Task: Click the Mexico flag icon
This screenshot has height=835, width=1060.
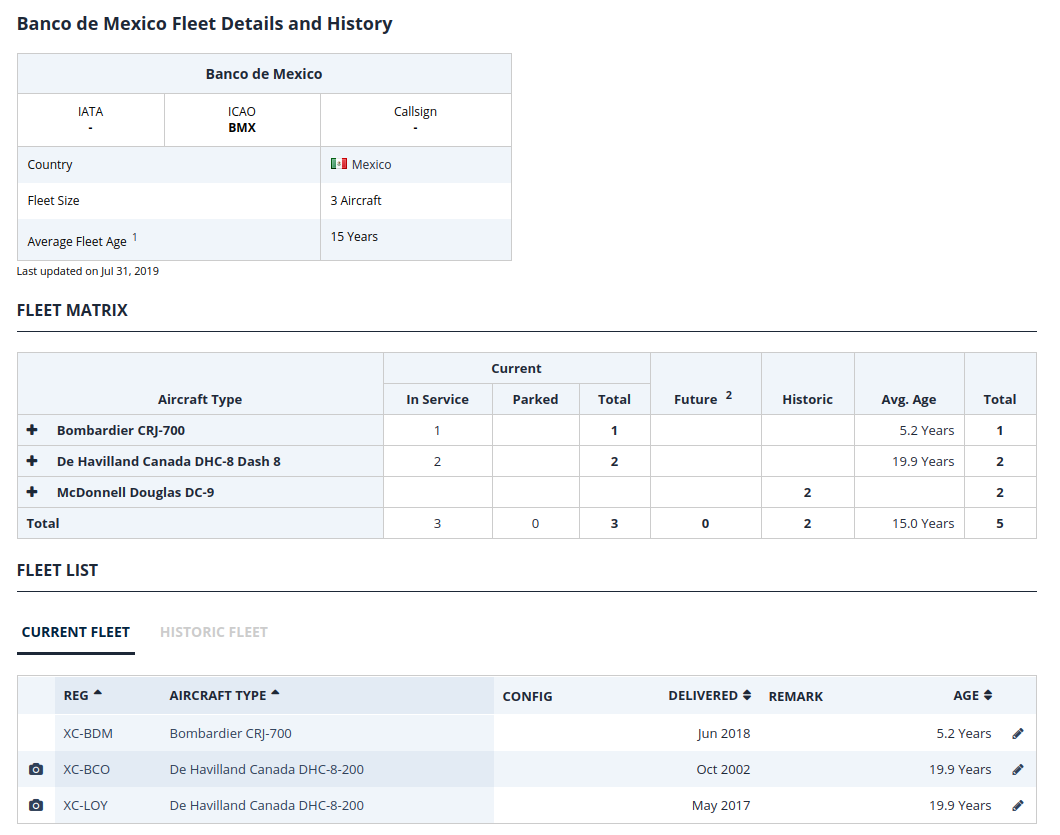Action: (x=339, y=164)
